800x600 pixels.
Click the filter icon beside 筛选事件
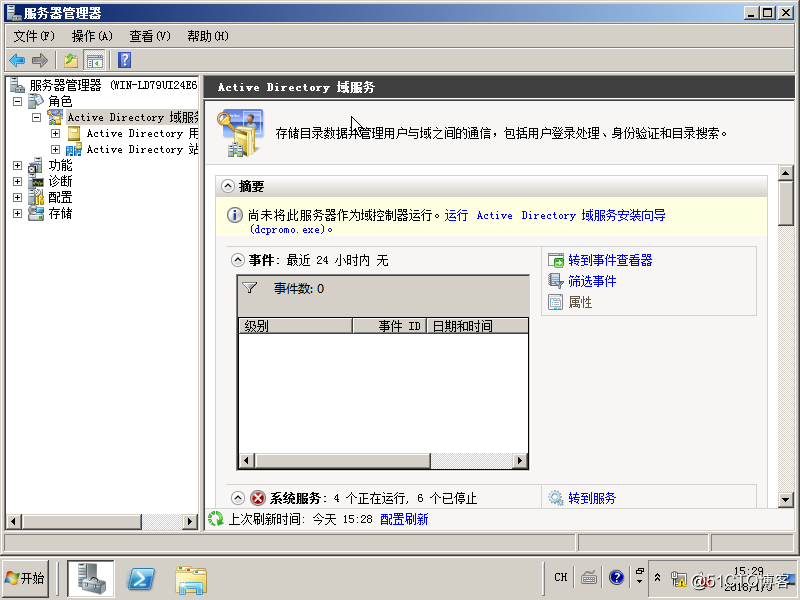pos(556,281)
